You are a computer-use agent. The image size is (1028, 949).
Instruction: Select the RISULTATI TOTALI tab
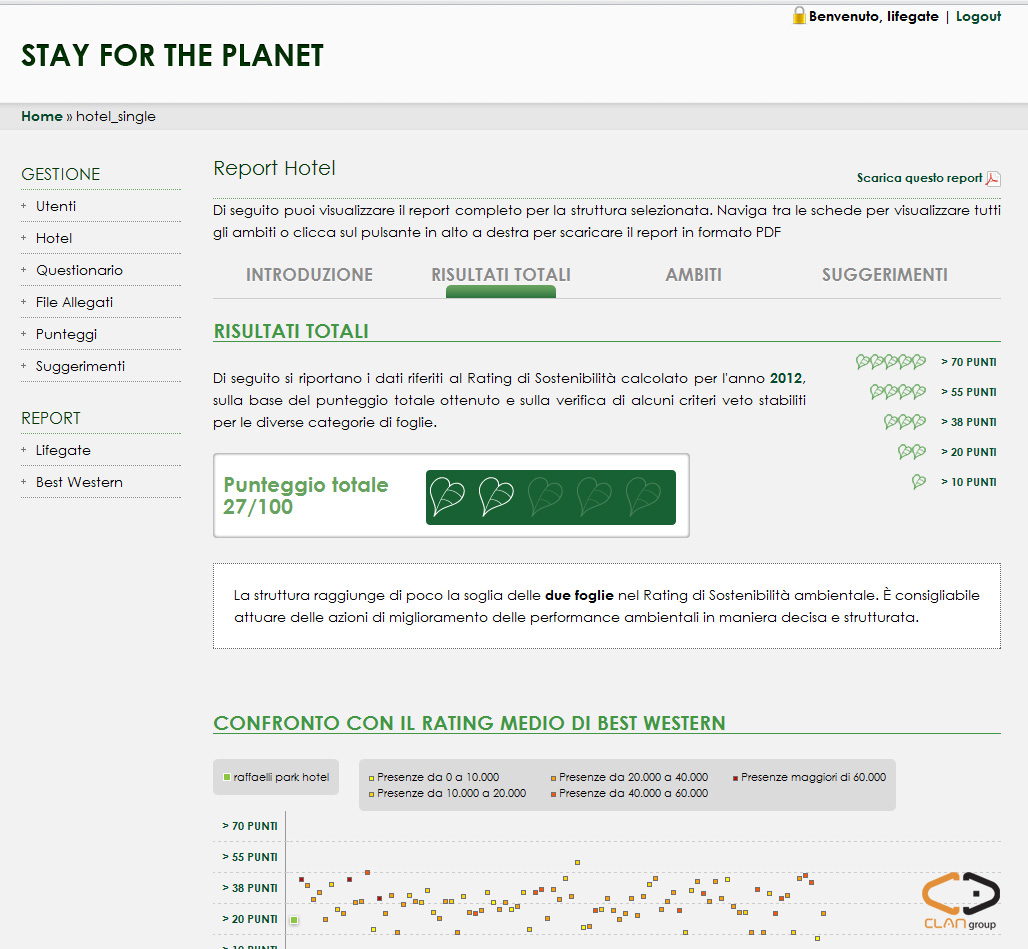(x=501, y=275)
